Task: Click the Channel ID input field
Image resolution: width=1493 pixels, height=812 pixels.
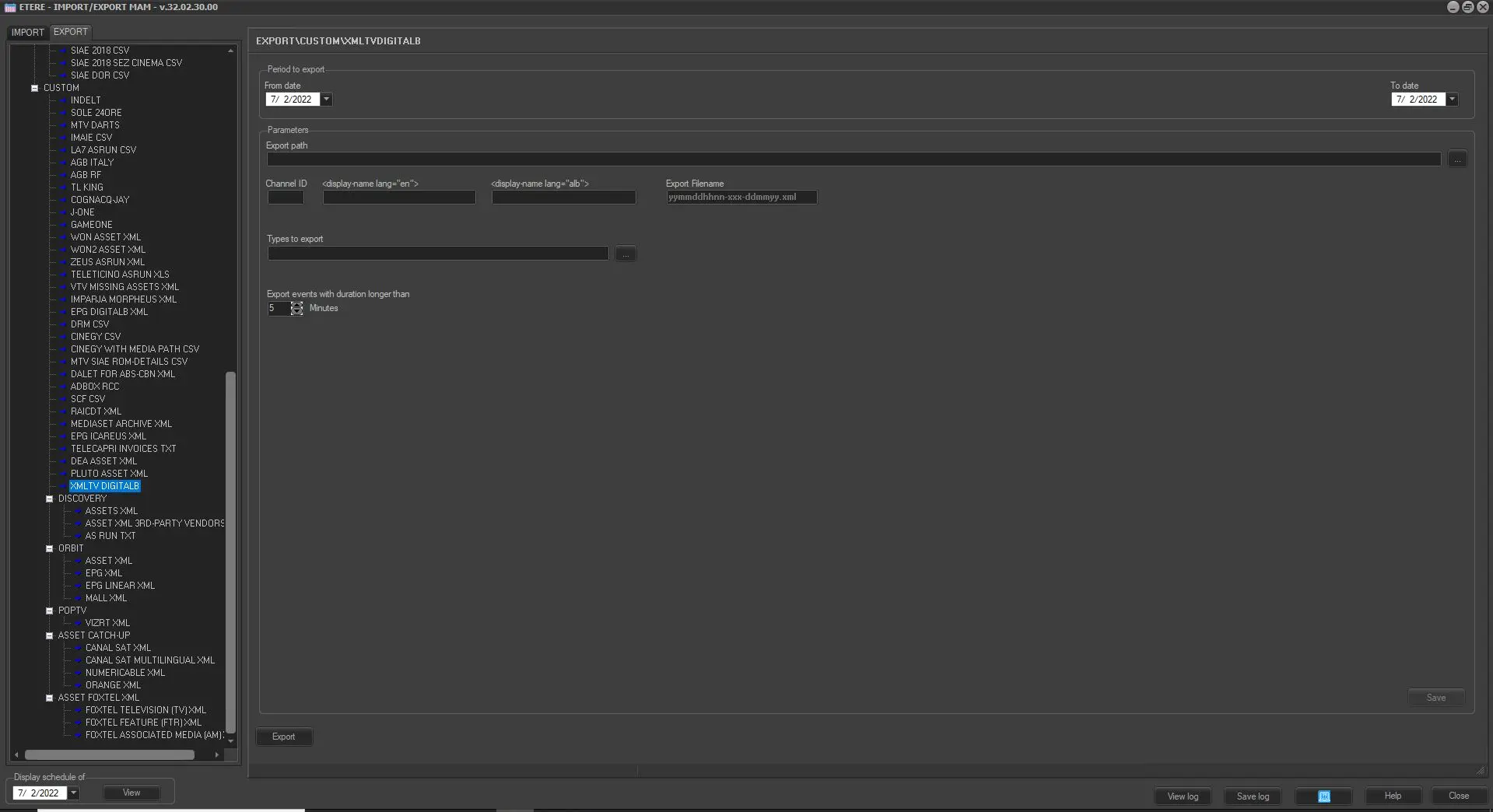Action: pos(286,198)
